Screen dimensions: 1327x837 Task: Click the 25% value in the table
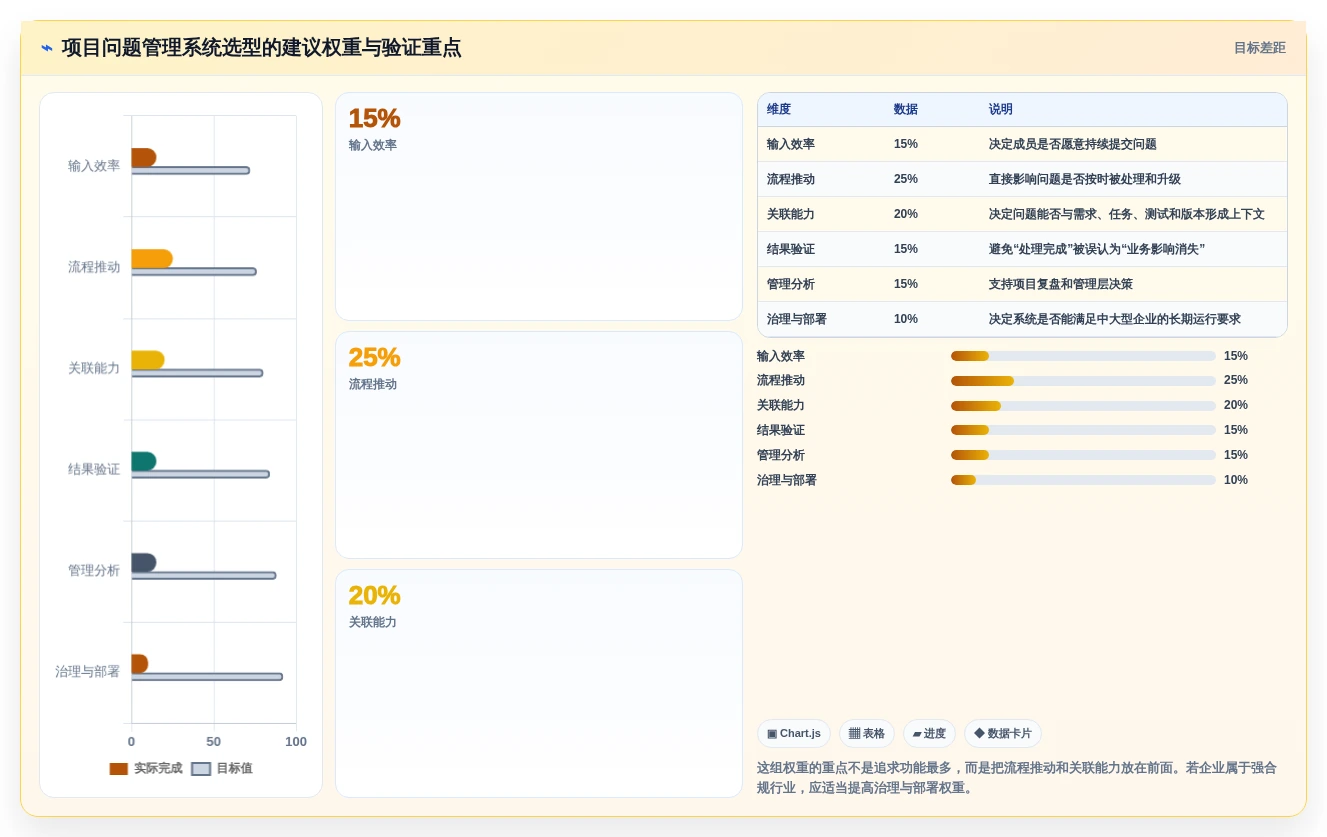pyautogui.click(x=906, y=179)
